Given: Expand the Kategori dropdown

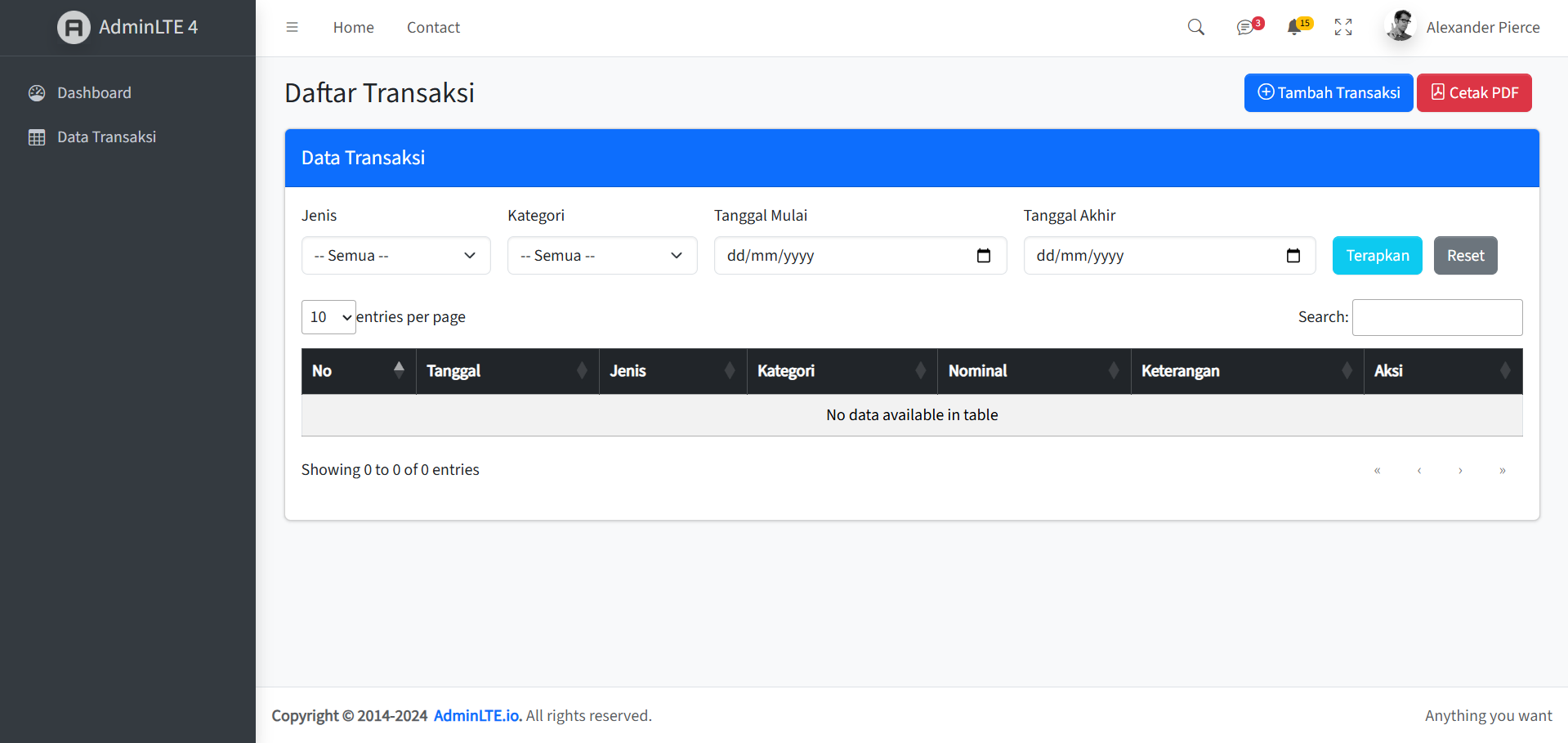Looking at the screenshot, I should click(602, 255).
